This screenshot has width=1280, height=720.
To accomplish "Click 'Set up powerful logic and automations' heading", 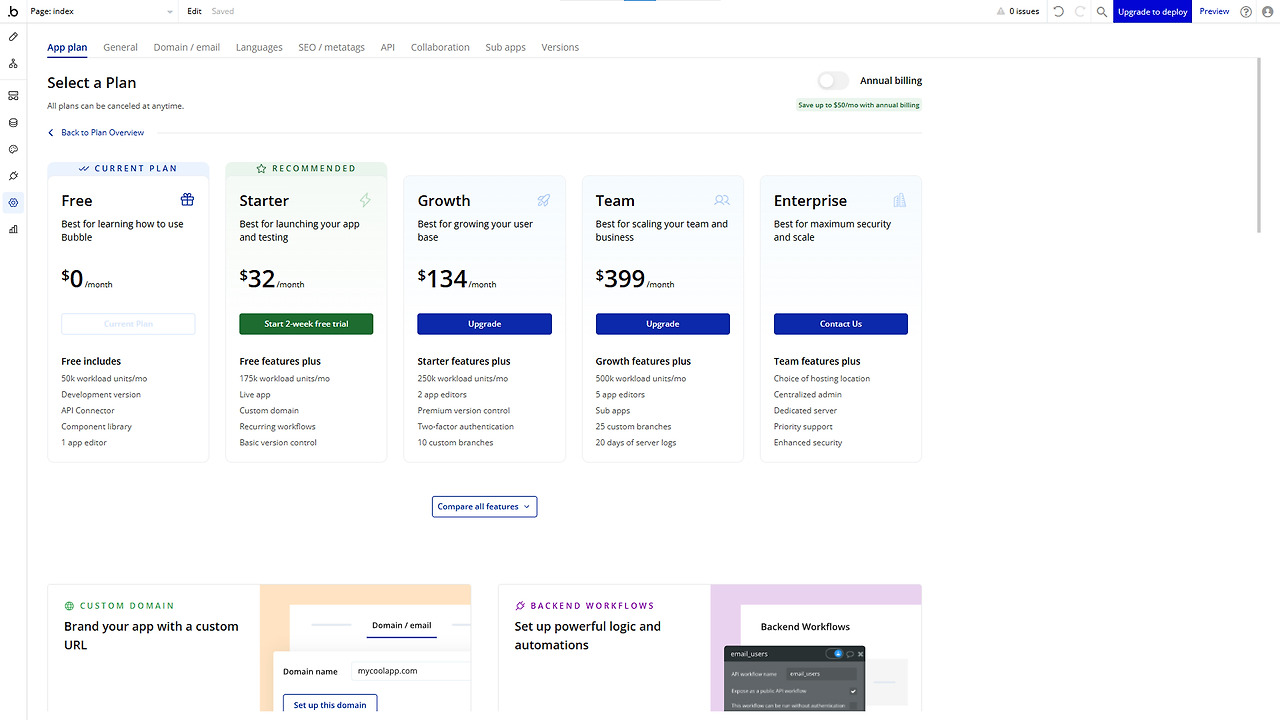I will click(588, 636).
